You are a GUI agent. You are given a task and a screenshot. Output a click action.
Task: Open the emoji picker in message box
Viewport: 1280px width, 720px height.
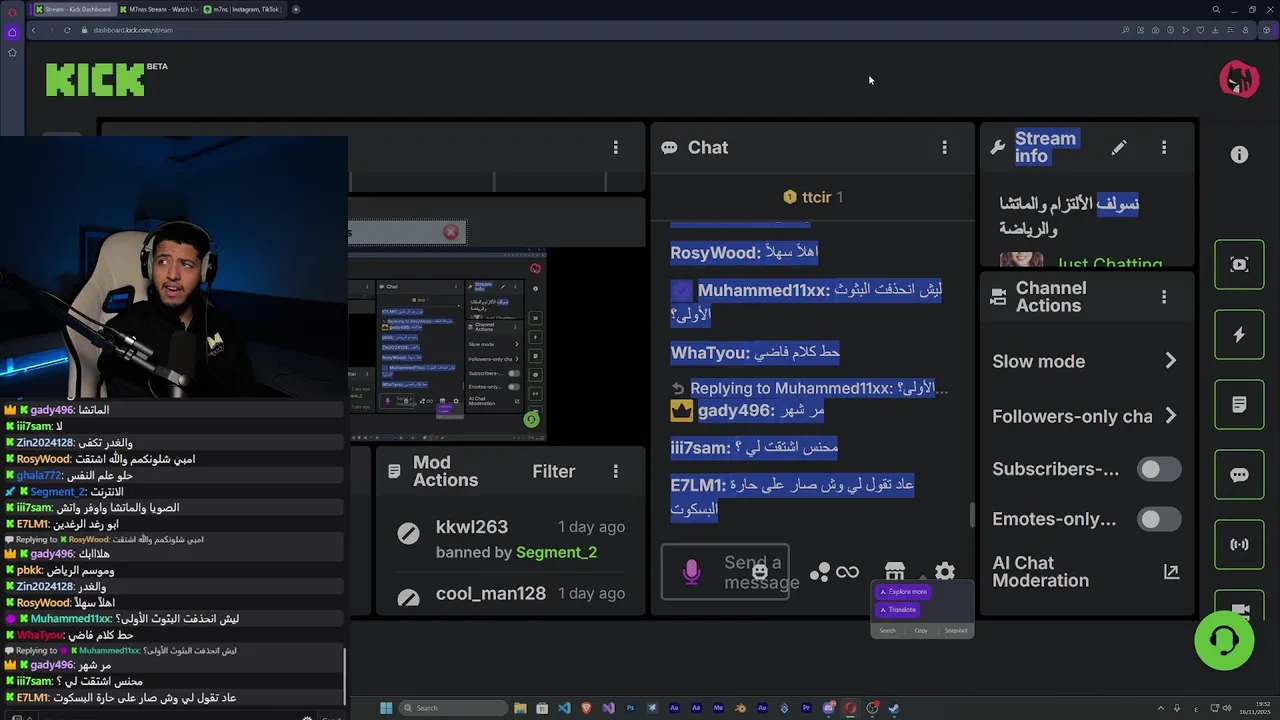click(x=760, y=572)
